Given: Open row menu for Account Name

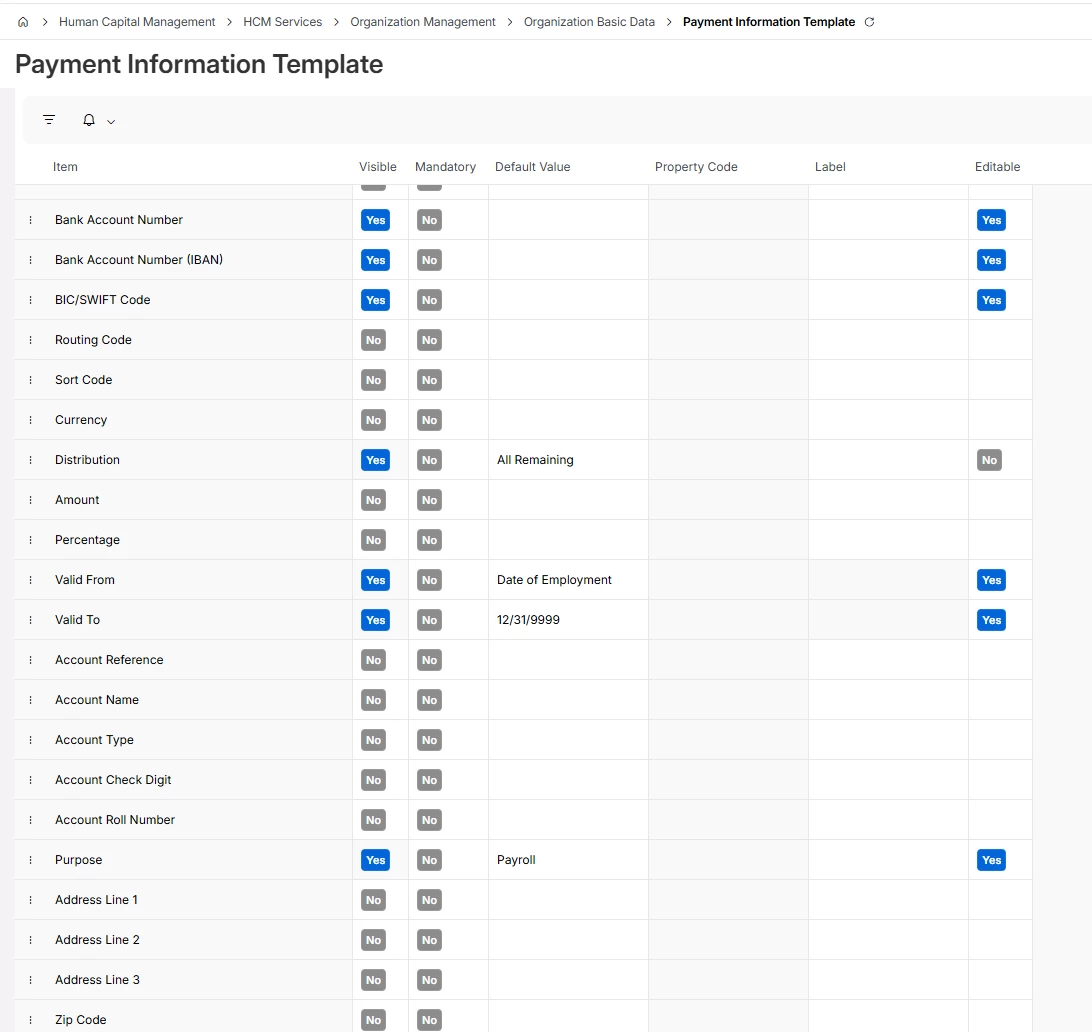Looking at the screenshot, I should [x=31, y=700].
